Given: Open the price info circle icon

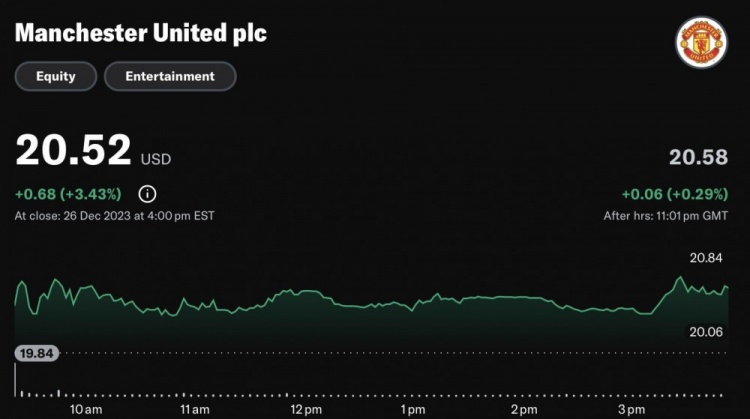Looking at the screenshot, I should (x=147, y=194).
